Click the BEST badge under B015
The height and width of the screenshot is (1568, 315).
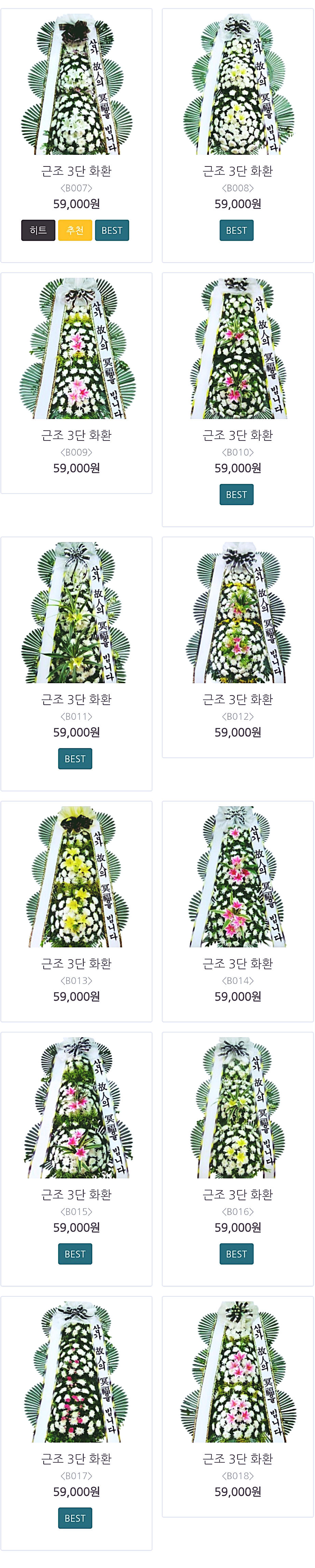tap(76, 1254)
